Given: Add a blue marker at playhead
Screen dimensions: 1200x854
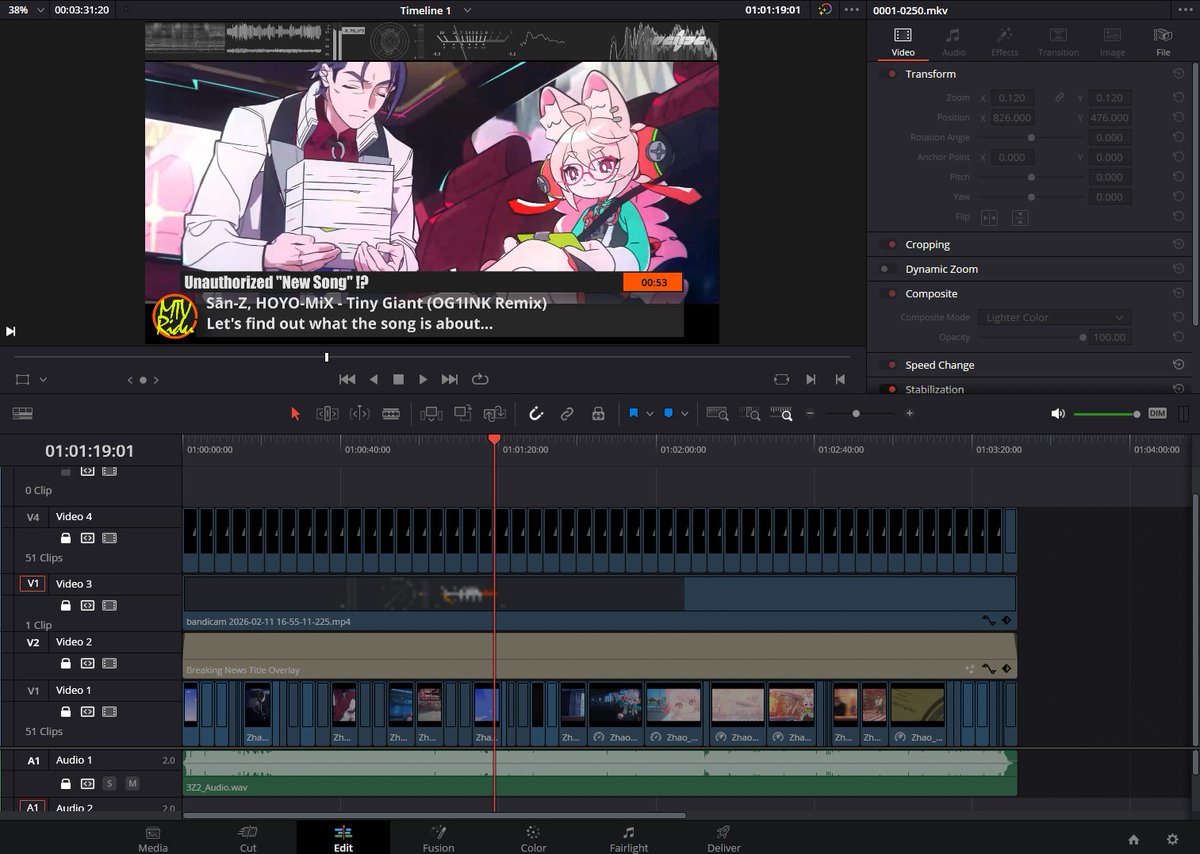Looking at the screenshot, I should point(669,413).
